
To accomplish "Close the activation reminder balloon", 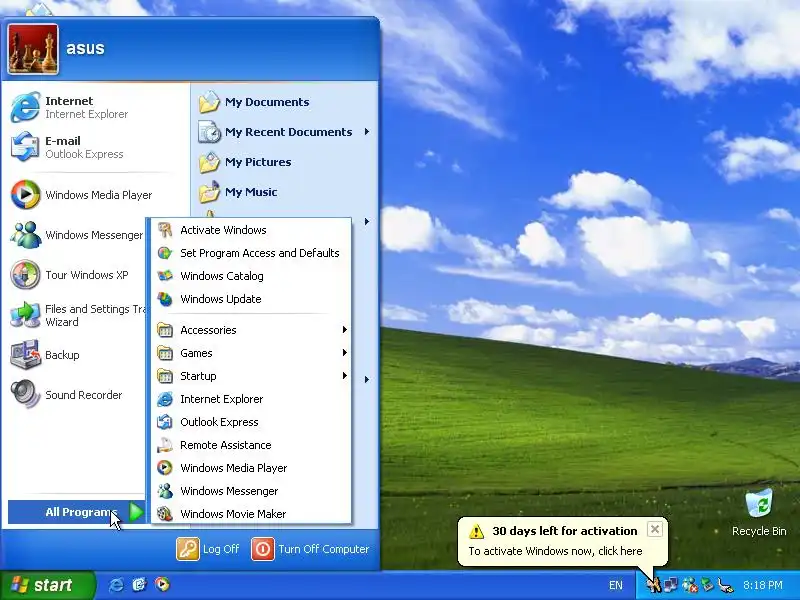I will (655, 529).
